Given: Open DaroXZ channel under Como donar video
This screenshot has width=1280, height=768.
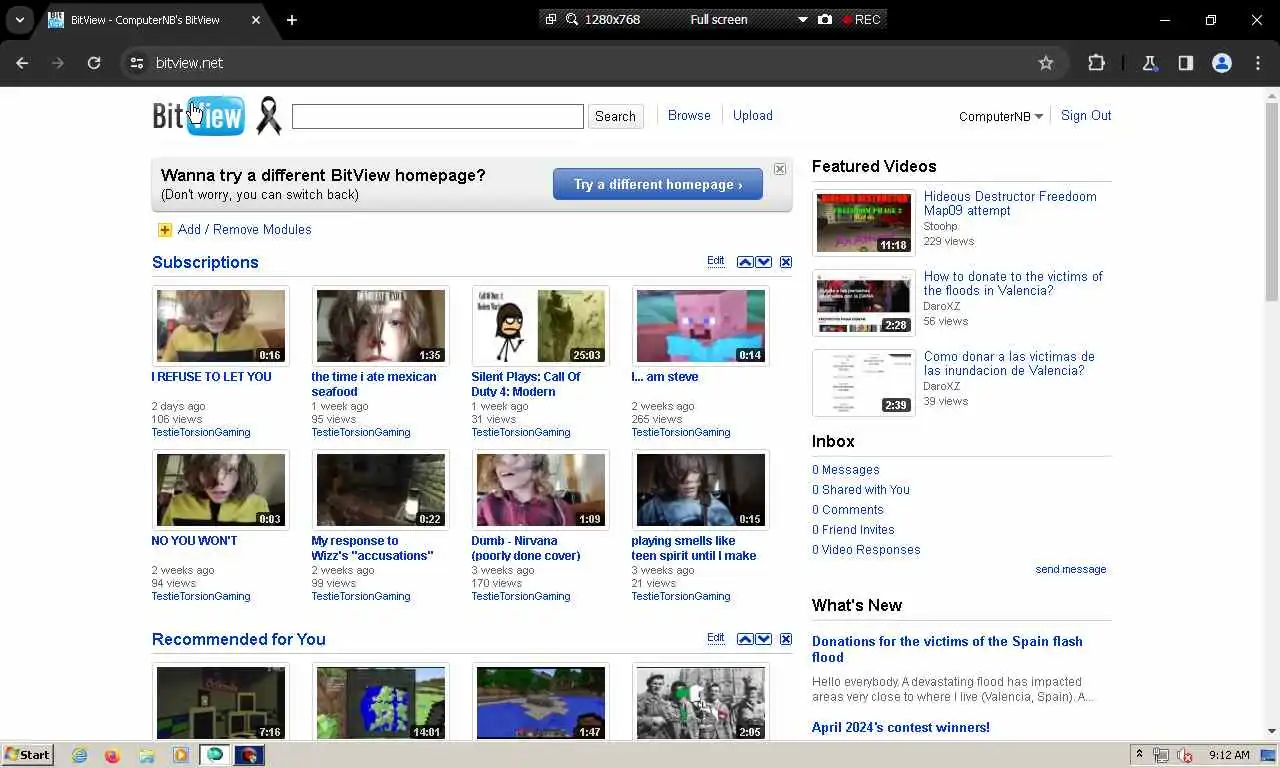Looking at the screenshot, I should pyautogui.click(x=942, y=386).
